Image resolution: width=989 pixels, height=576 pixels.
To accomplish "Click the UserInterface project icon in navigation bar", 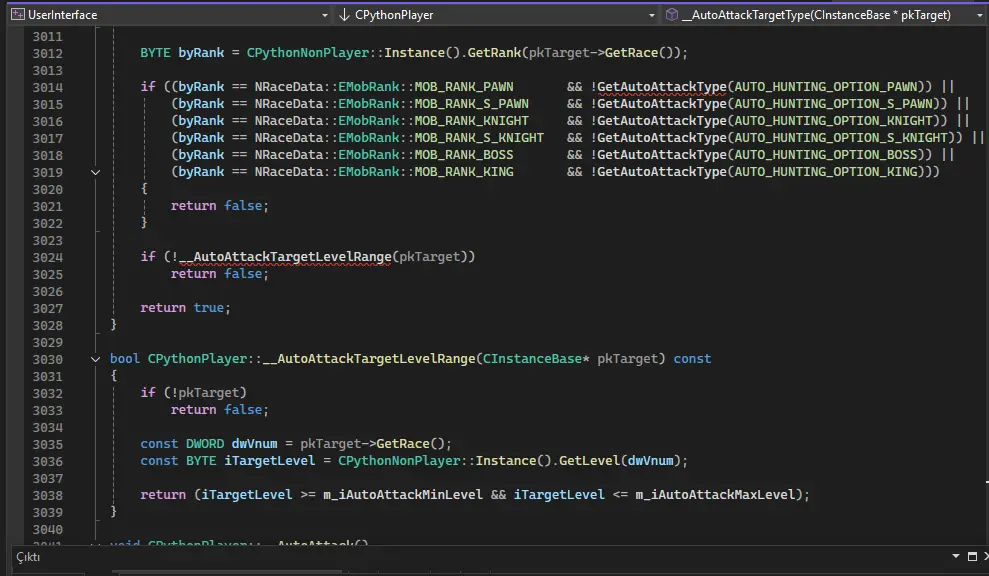I will click(x=18, y=15).
